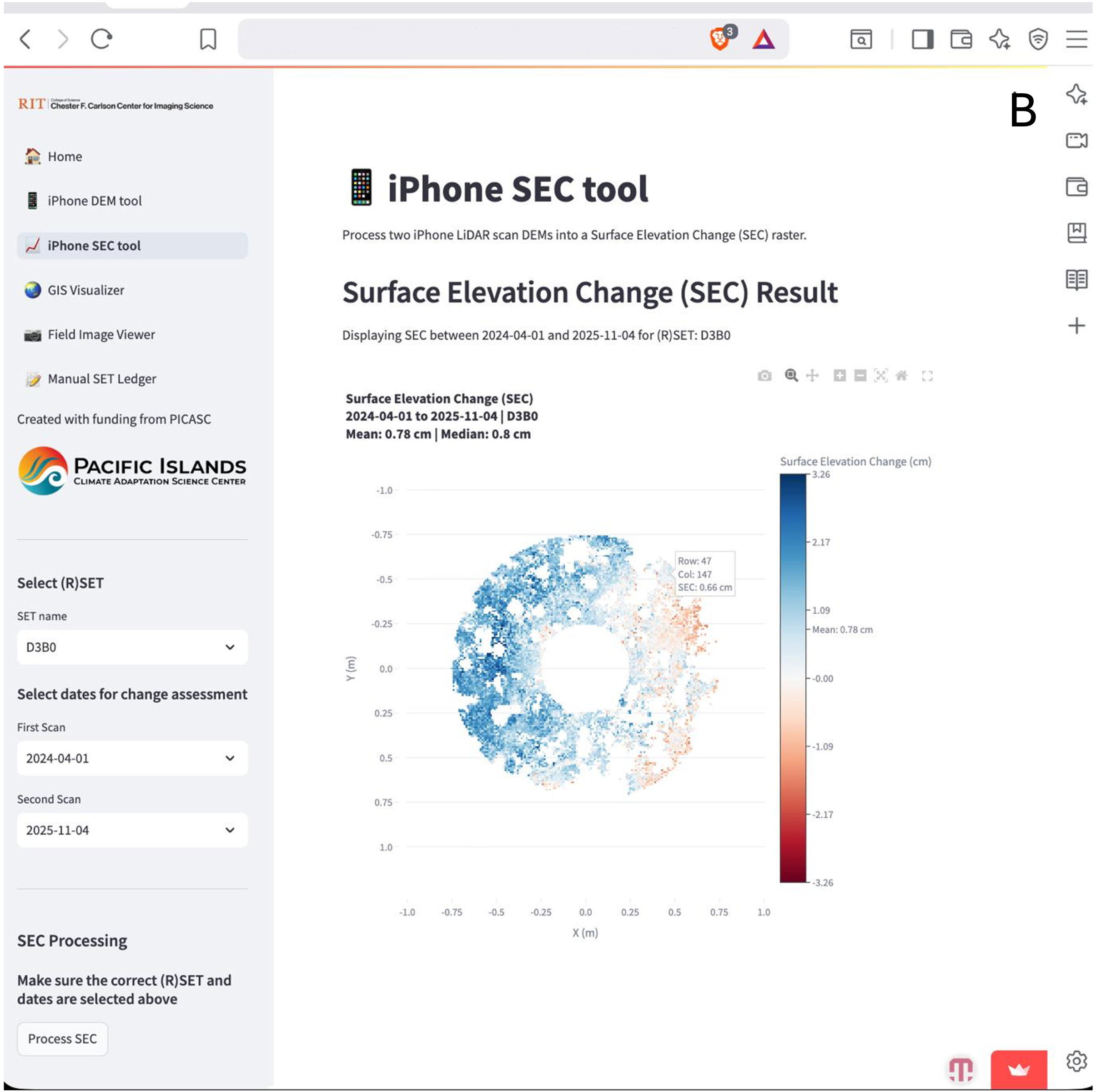The image size is (1096, 1092).
Task: Navigate to Manual SET Ledger
Action: click(x=101, y=379)
